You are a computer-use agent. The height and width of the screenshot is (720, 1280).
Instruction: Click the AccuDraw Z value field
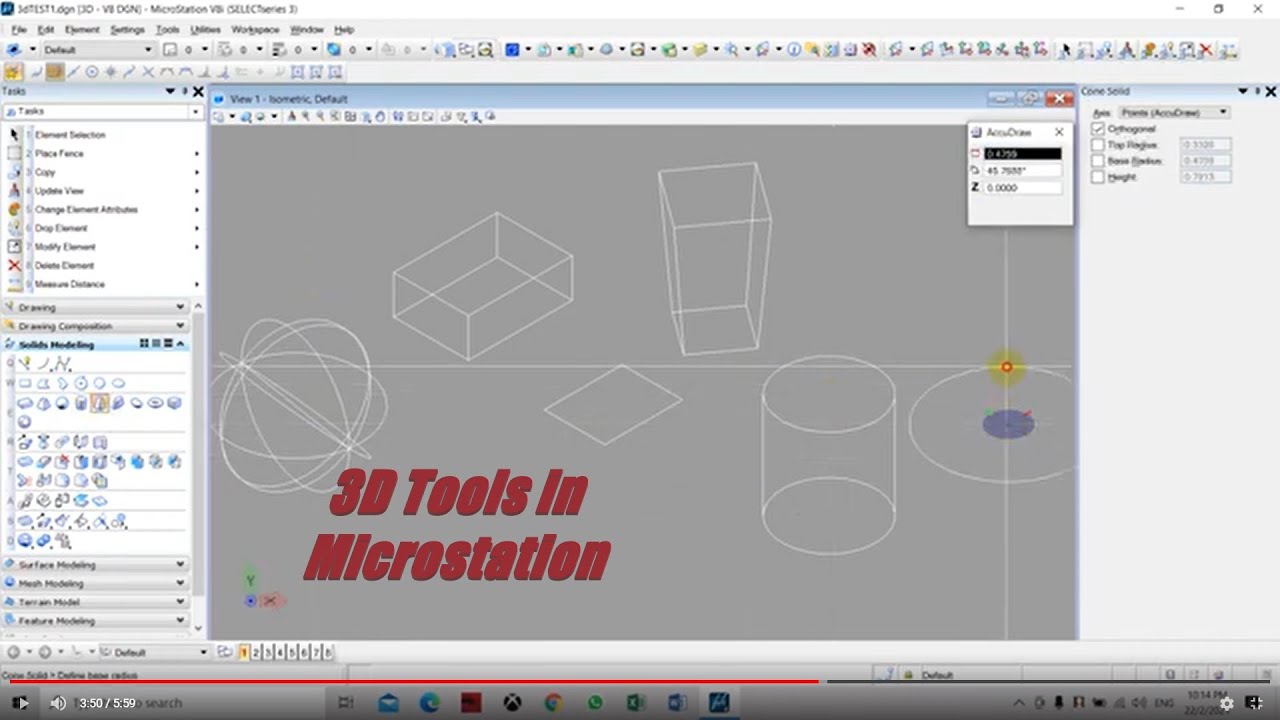tap(1022, 188)
